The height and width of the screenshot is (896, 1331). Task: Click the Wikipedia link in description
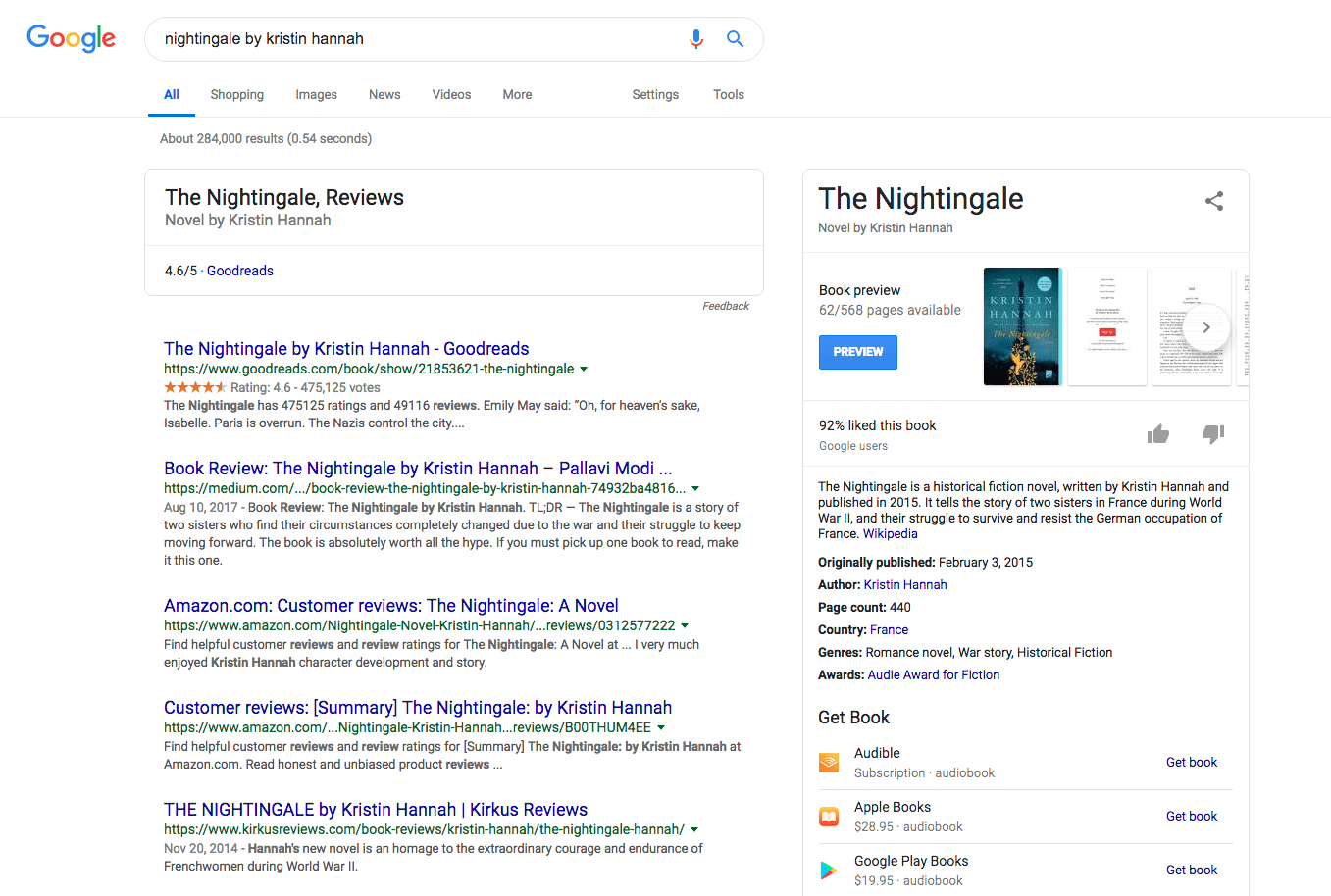pos(891,534)
